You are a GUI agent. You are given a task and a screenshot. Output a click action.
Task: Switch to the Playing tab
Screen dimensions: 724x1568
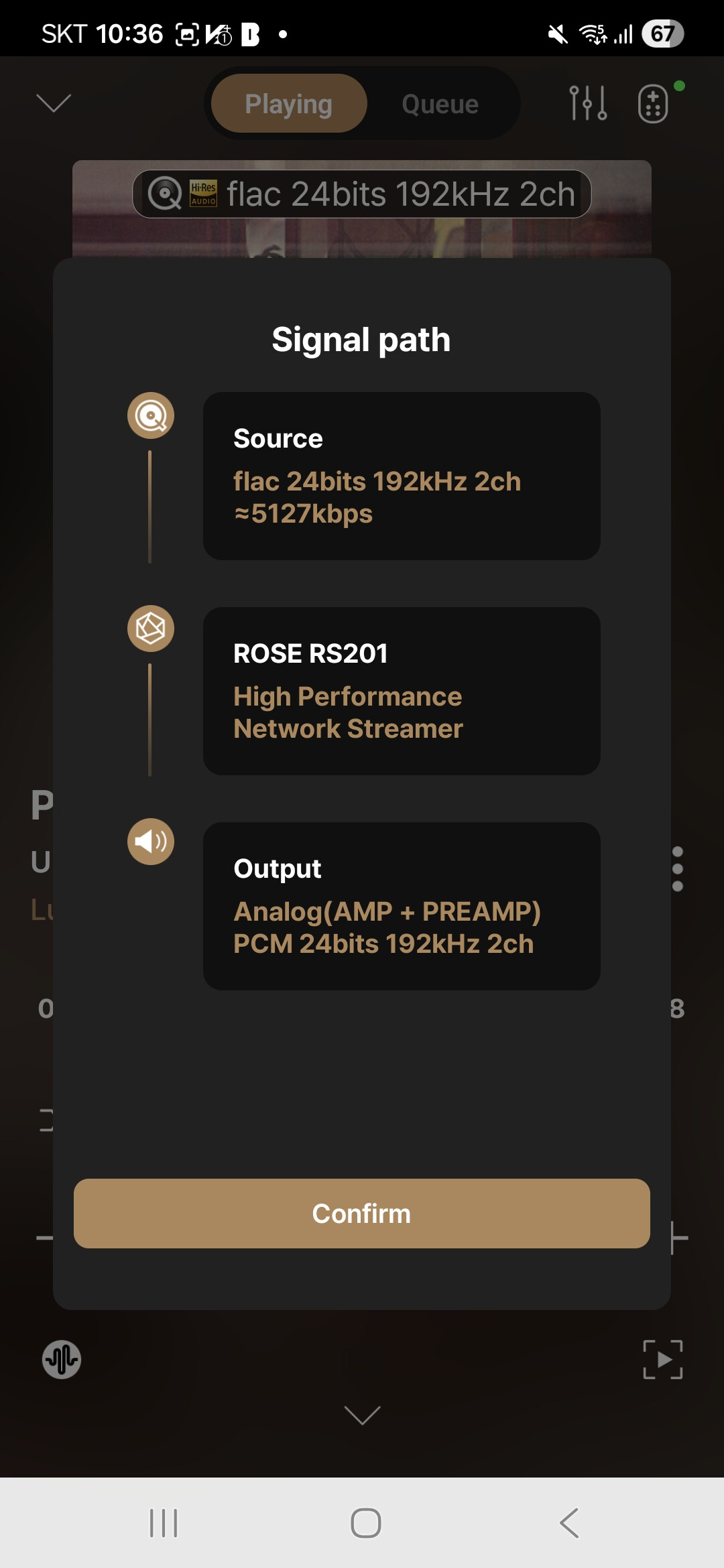[289, 104]
